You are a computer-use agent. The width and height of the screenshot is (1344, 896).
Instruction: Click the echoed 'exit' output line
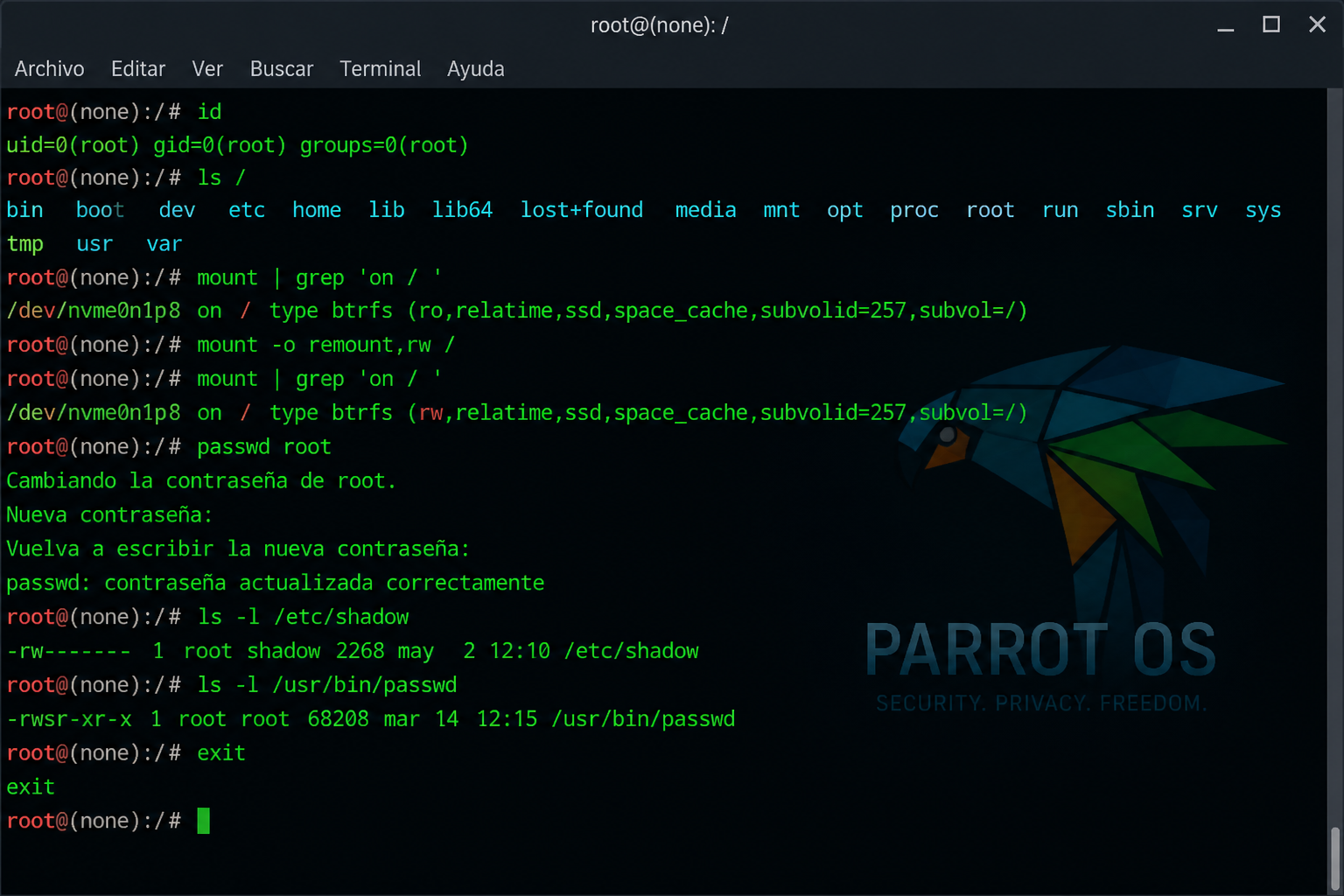[x=31, y=787]
